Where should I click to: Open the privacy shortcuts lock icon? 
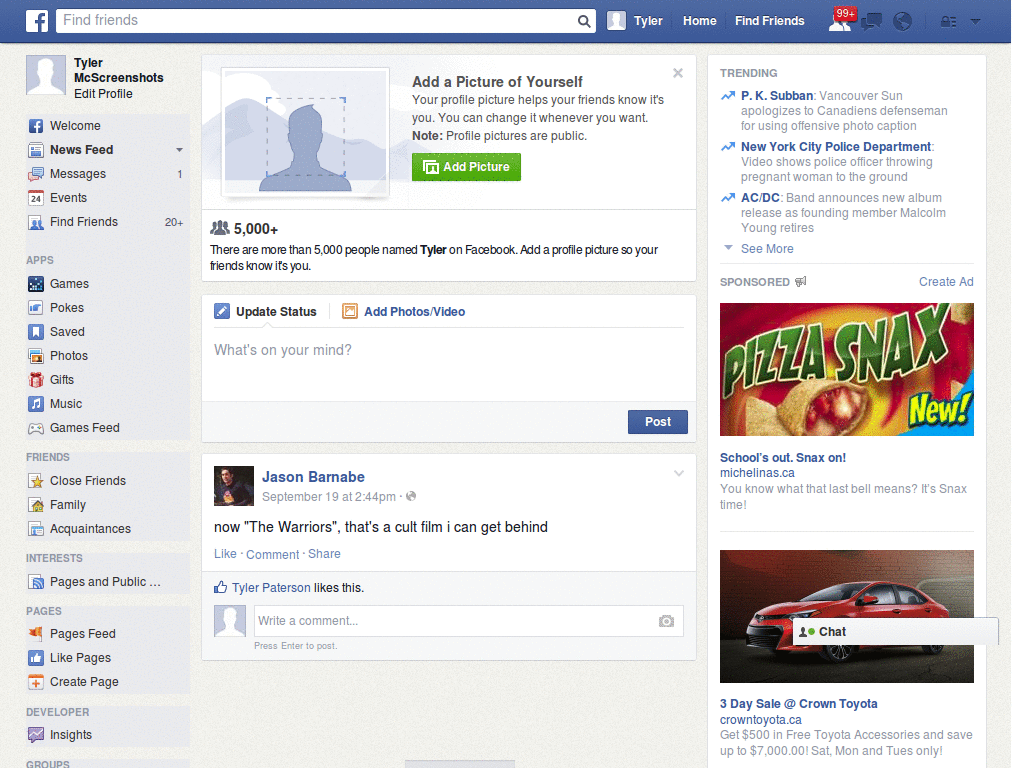[948, 22]
